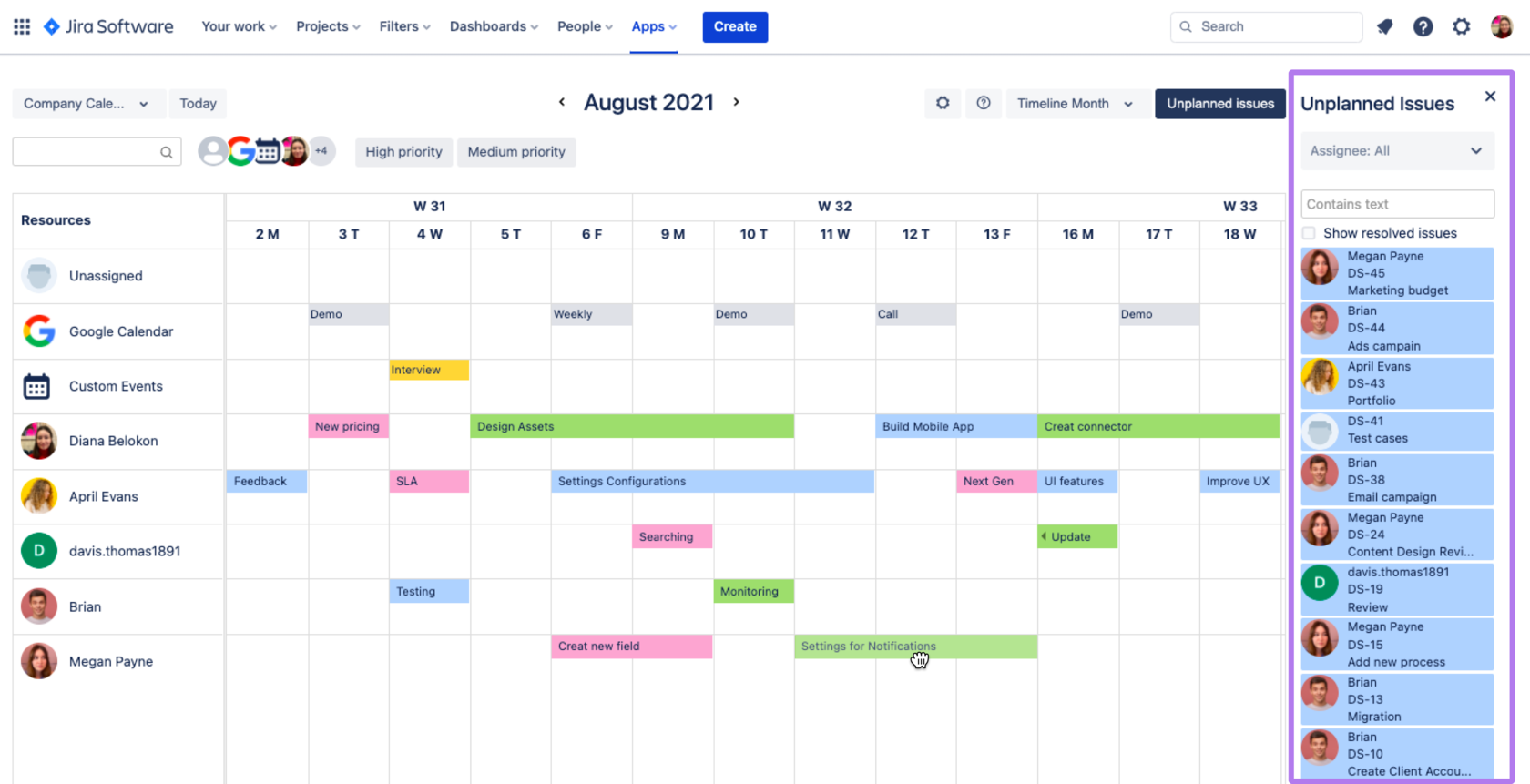Enable Show resolved issues checkbox
The height and width of the screenshot is (784, 1530).
[x=1309, y=233]
